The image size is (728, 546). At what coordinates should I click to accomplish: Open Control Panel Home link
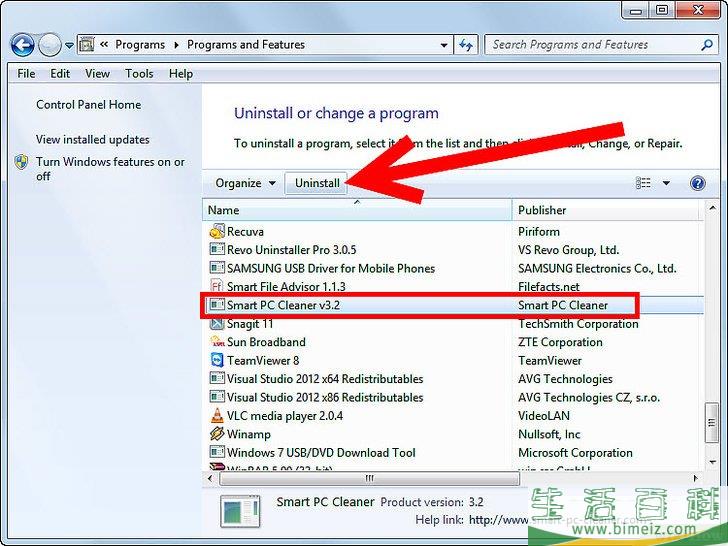(89, 105)
